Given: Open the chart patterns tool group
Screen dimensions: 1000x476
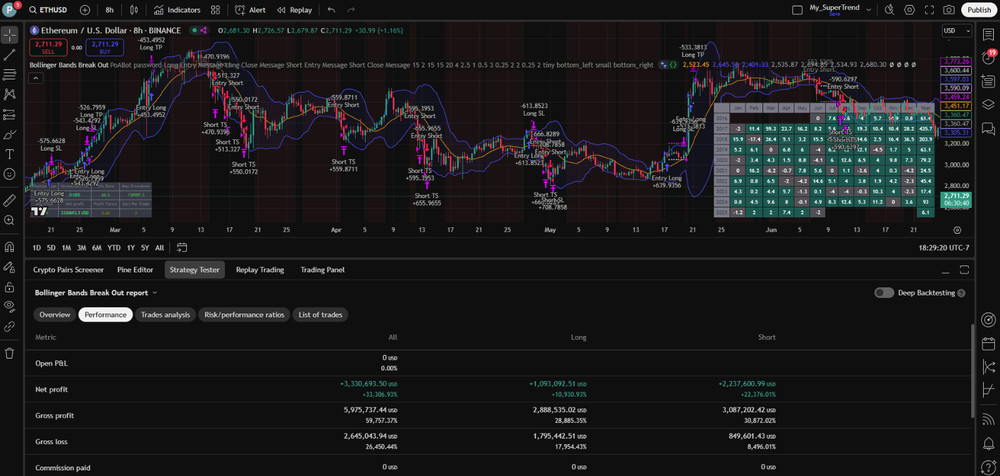Looking at the screenshot, I should 10,94.
